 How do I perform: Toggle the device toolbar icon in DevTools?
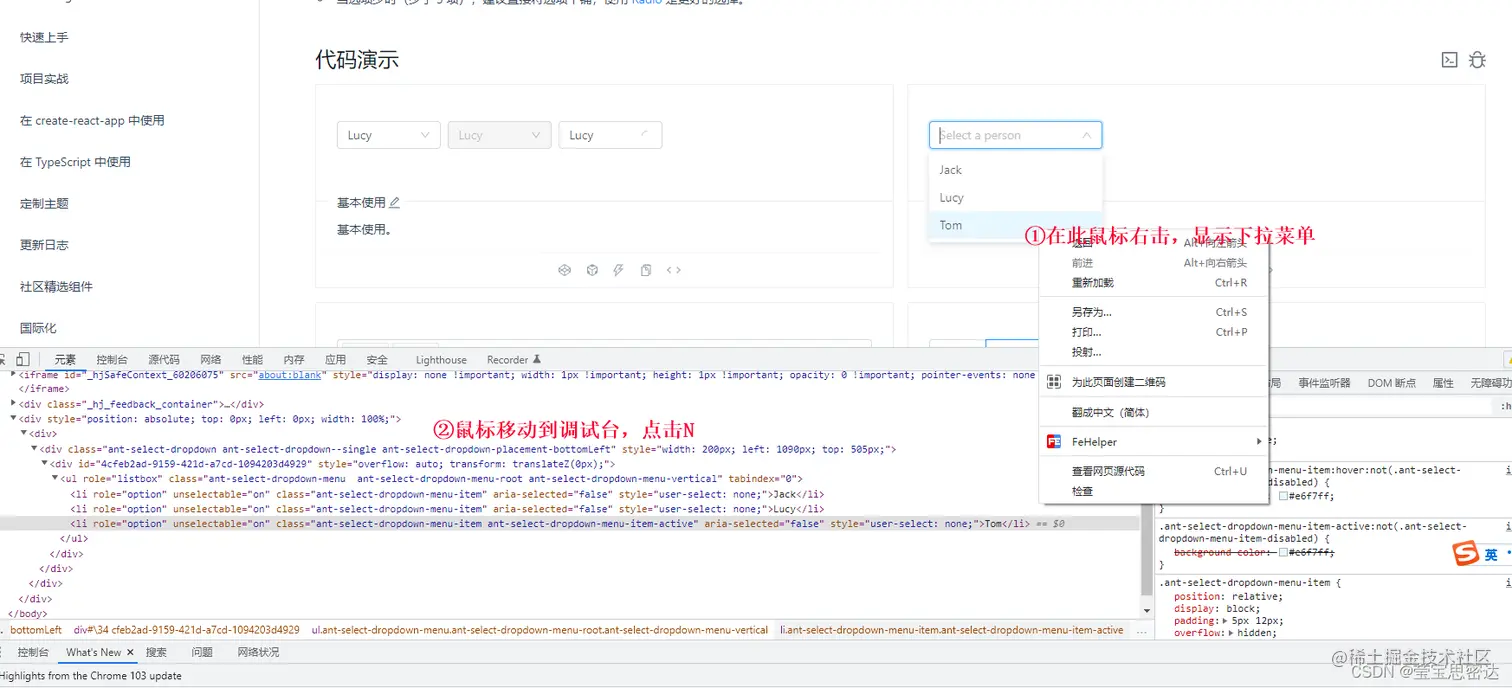click(x=22, y=359)
